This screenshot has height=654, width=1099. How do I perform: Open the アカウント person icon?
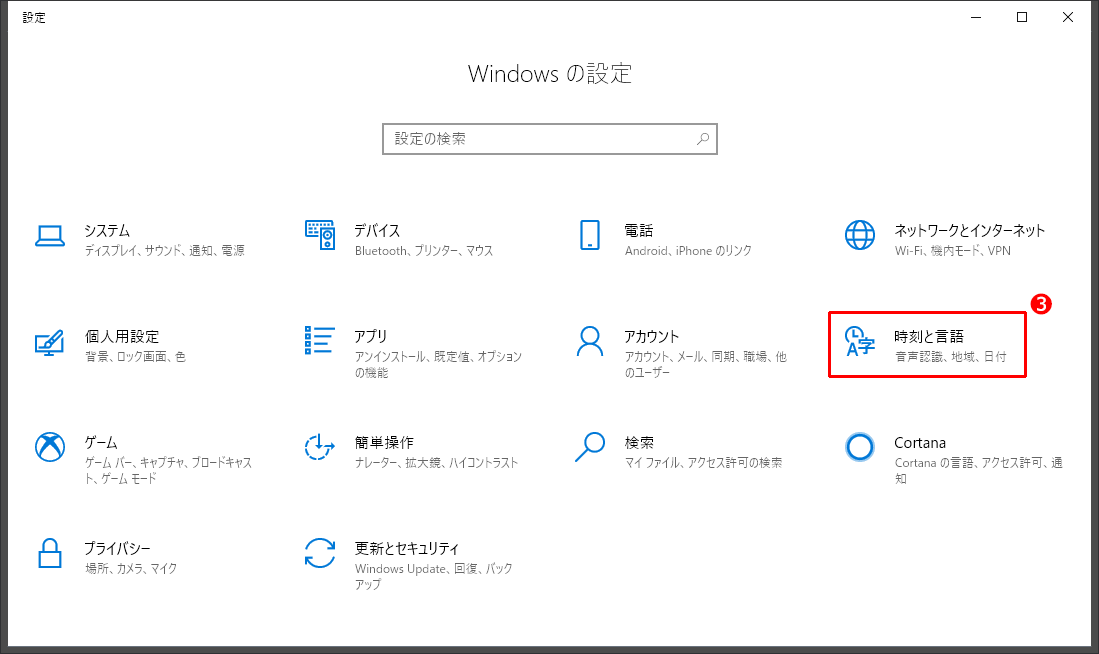[x=590, y=341]
